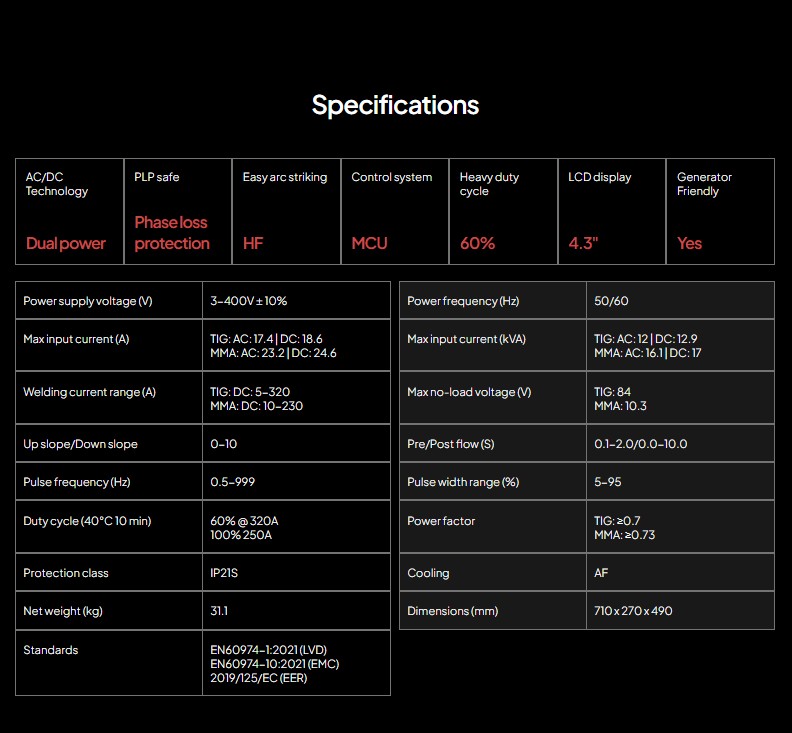This screenshot has height=733, width=792.
Task: Click the Max no-load voltage (V) label
Action: click(x=469, y=392)
